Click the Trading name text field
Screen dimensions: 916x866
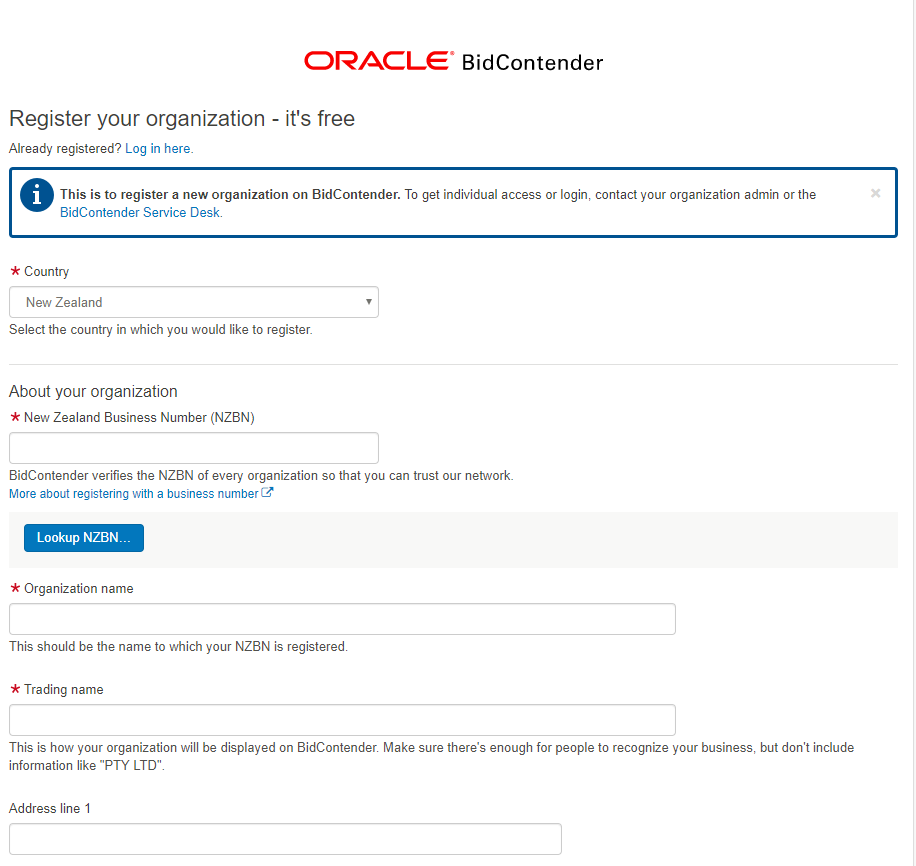click(x=341, y=719)
